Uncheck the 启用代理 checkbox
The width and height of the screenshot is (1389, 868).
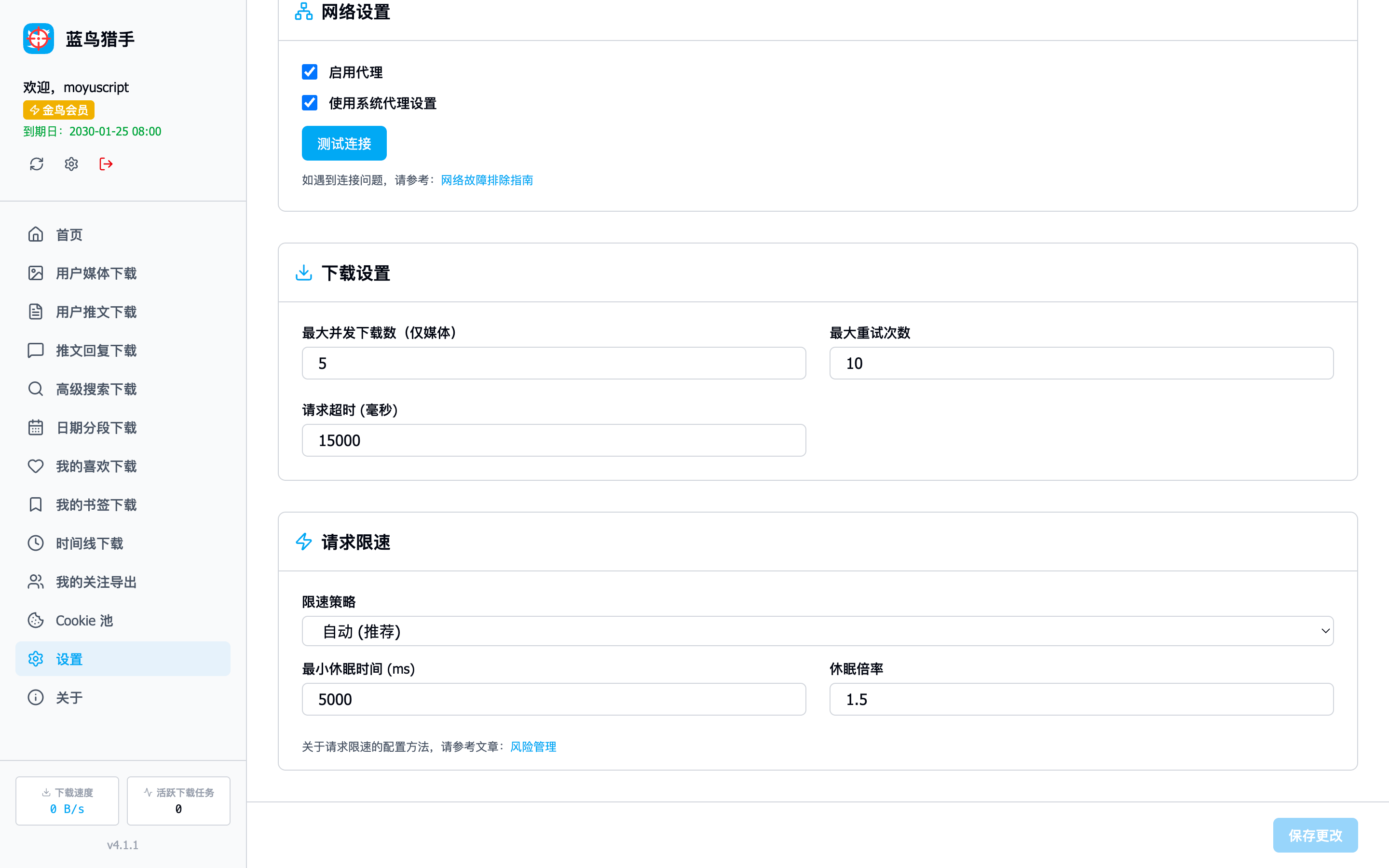(309, 72)
